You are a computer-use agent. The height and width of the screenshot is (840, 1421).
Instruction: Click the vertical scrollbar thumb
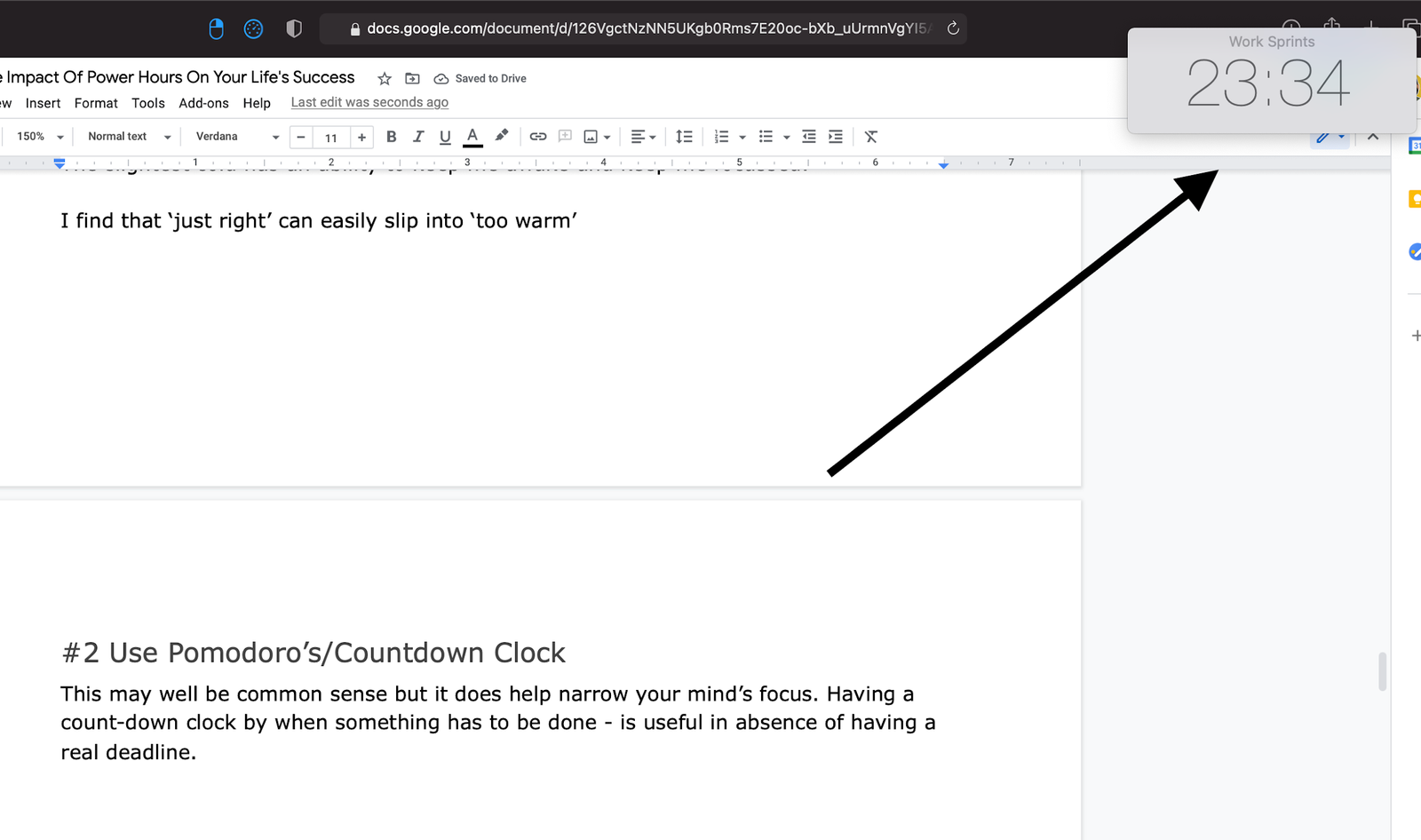[x=1382, y=671]
